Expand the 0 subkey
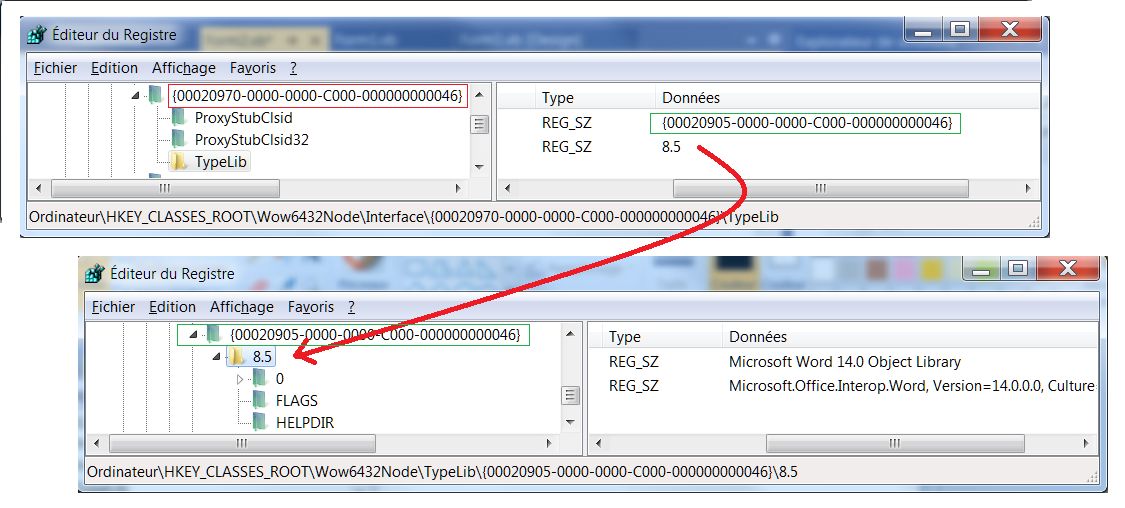The height and width of the screenshot is (508, 1125). pyautogui.click(x=240, y=379)
